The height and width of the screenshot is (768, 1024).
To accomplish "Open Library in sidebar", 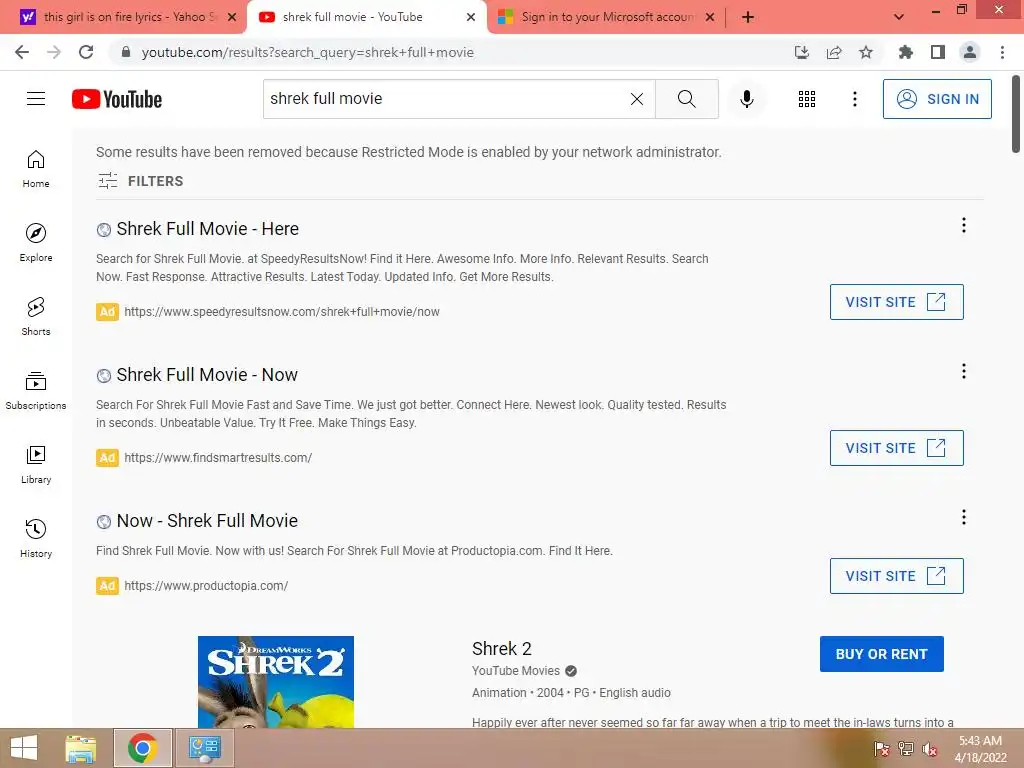I will (36, 464).
